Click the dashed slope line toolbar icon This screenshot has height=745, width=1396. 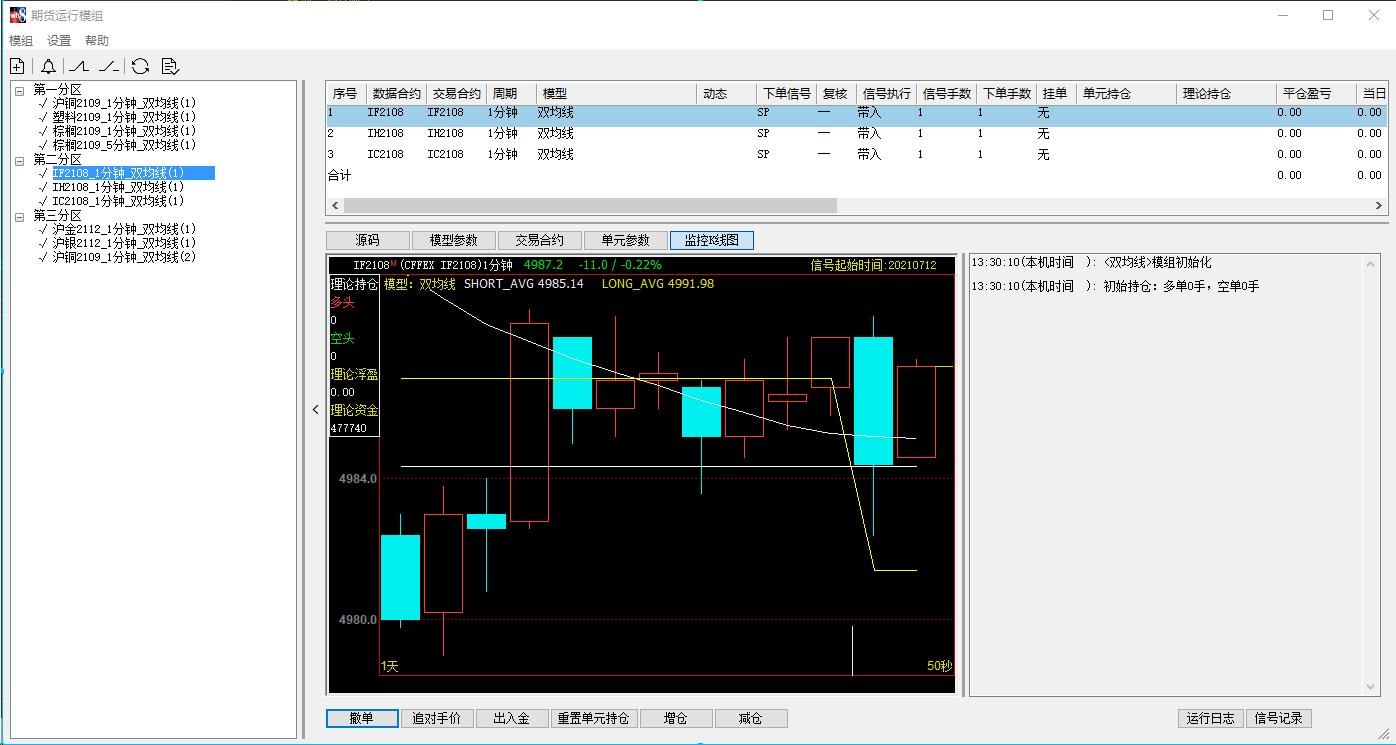108,66
